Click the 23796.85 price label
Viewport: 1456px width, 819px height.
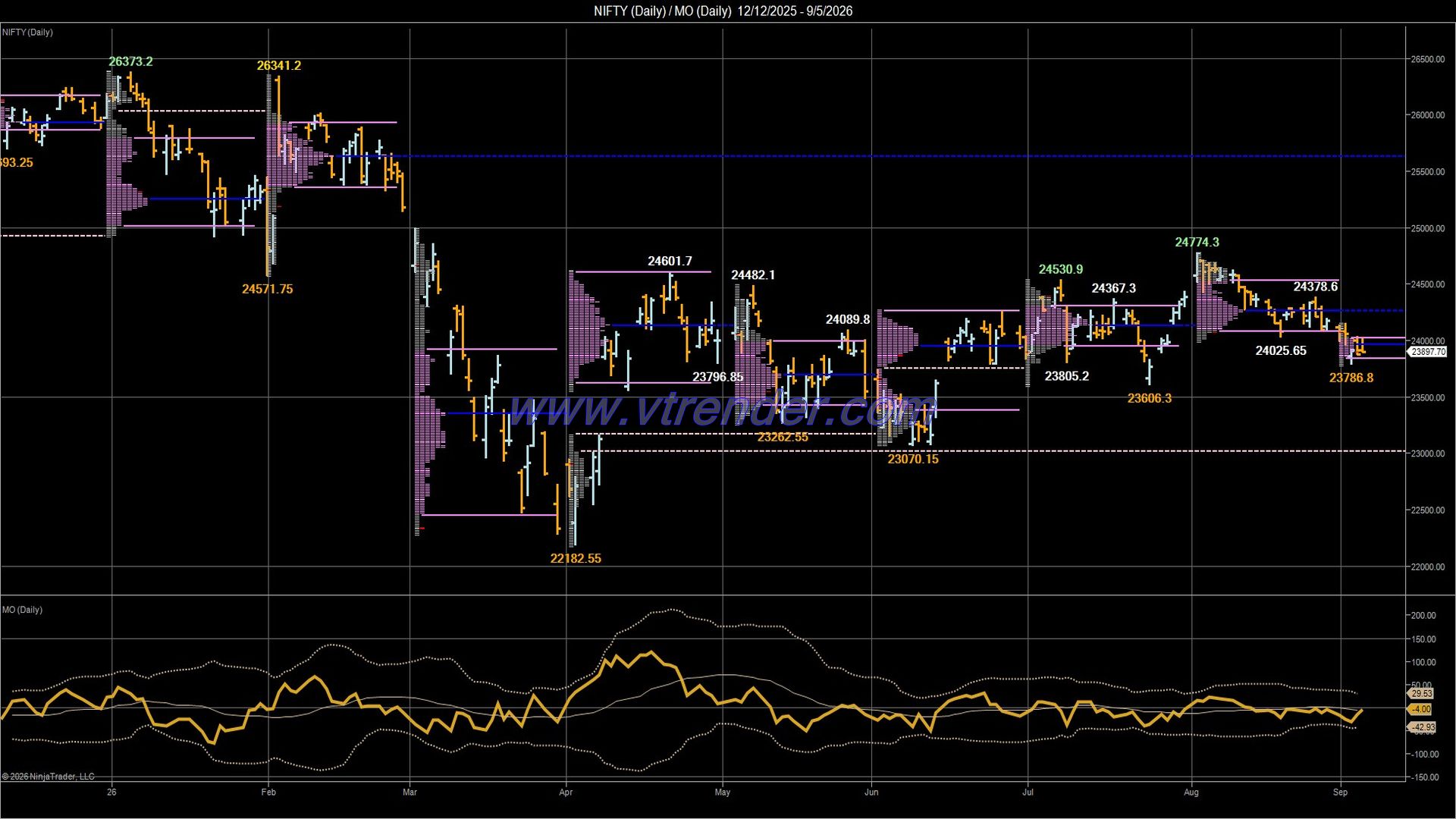(717, 377)
